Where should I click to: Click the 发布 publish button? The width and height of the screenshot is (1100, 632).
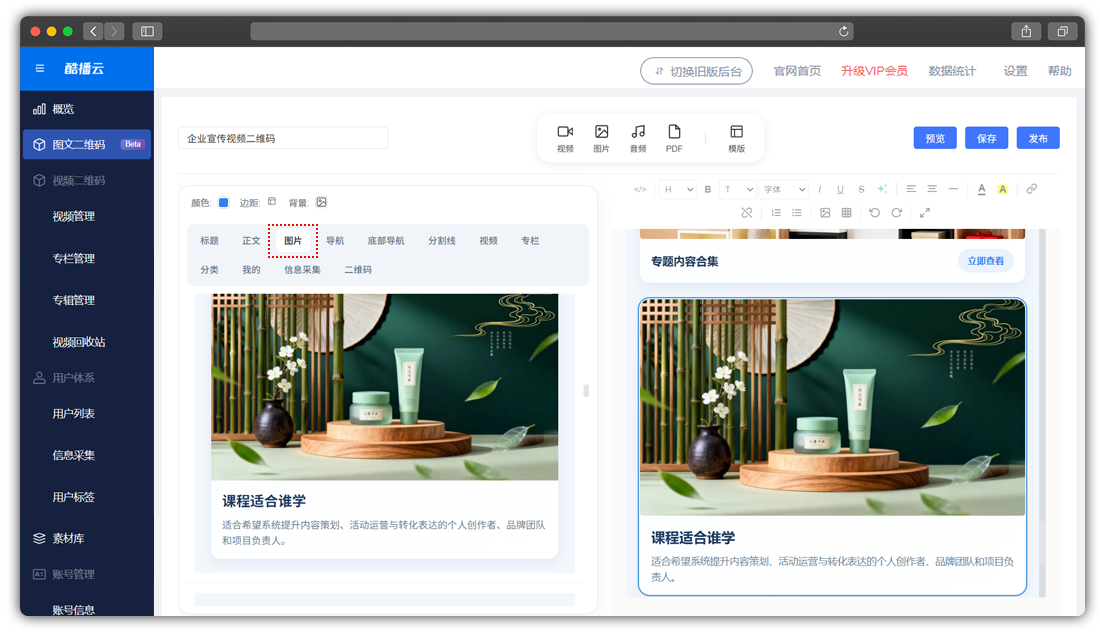(1038, 138)
